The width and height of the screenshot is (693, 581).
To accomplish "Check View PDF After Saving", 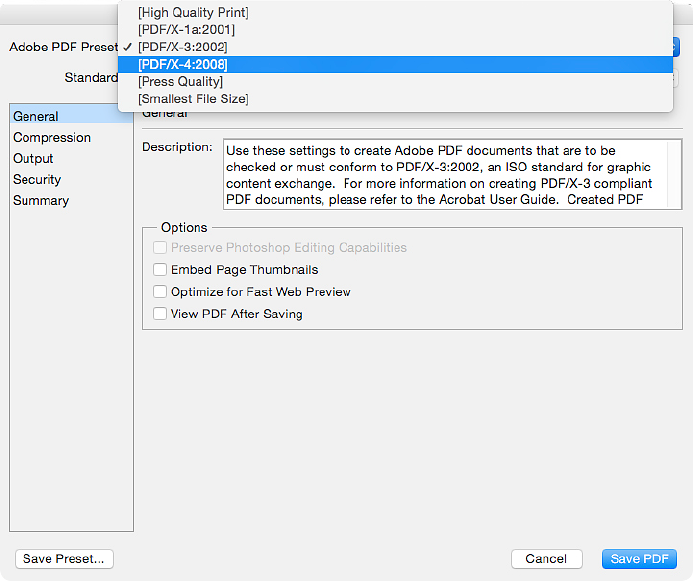I will 160,314.
